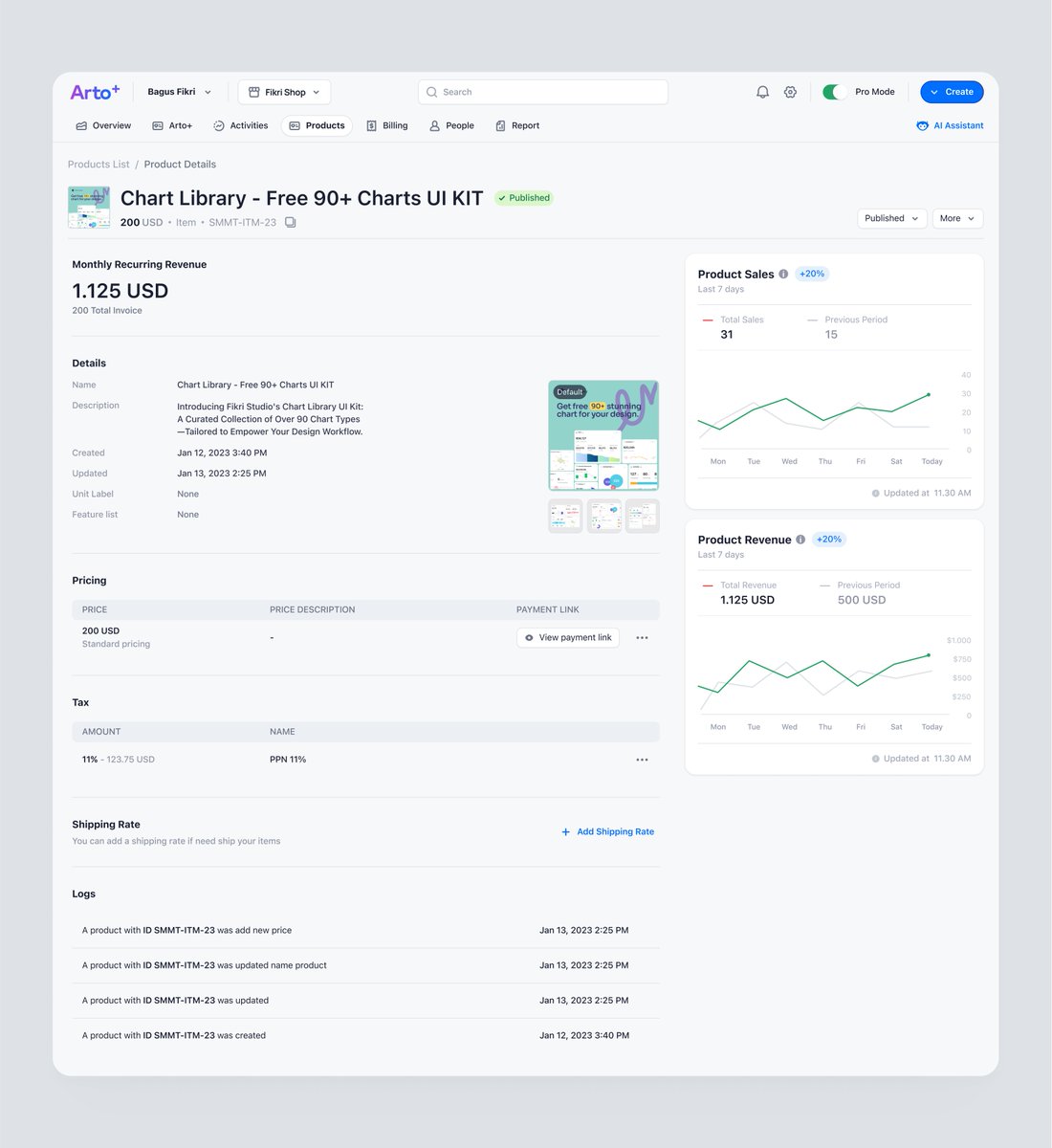Focus the Search input field
Screen dimensions: 1052x1148
(x=543, y=92)
